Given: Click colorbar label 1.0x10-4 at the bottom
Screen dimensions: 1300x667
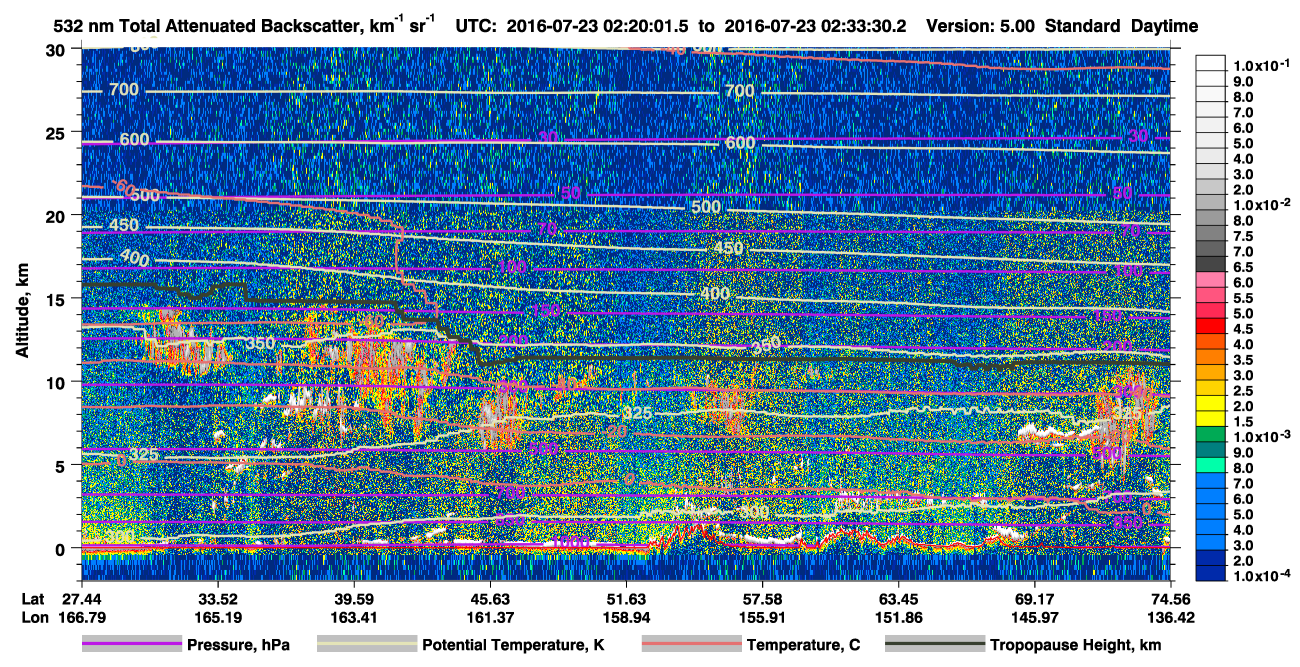Looking at the screenshot, I should coord(1264,575).
